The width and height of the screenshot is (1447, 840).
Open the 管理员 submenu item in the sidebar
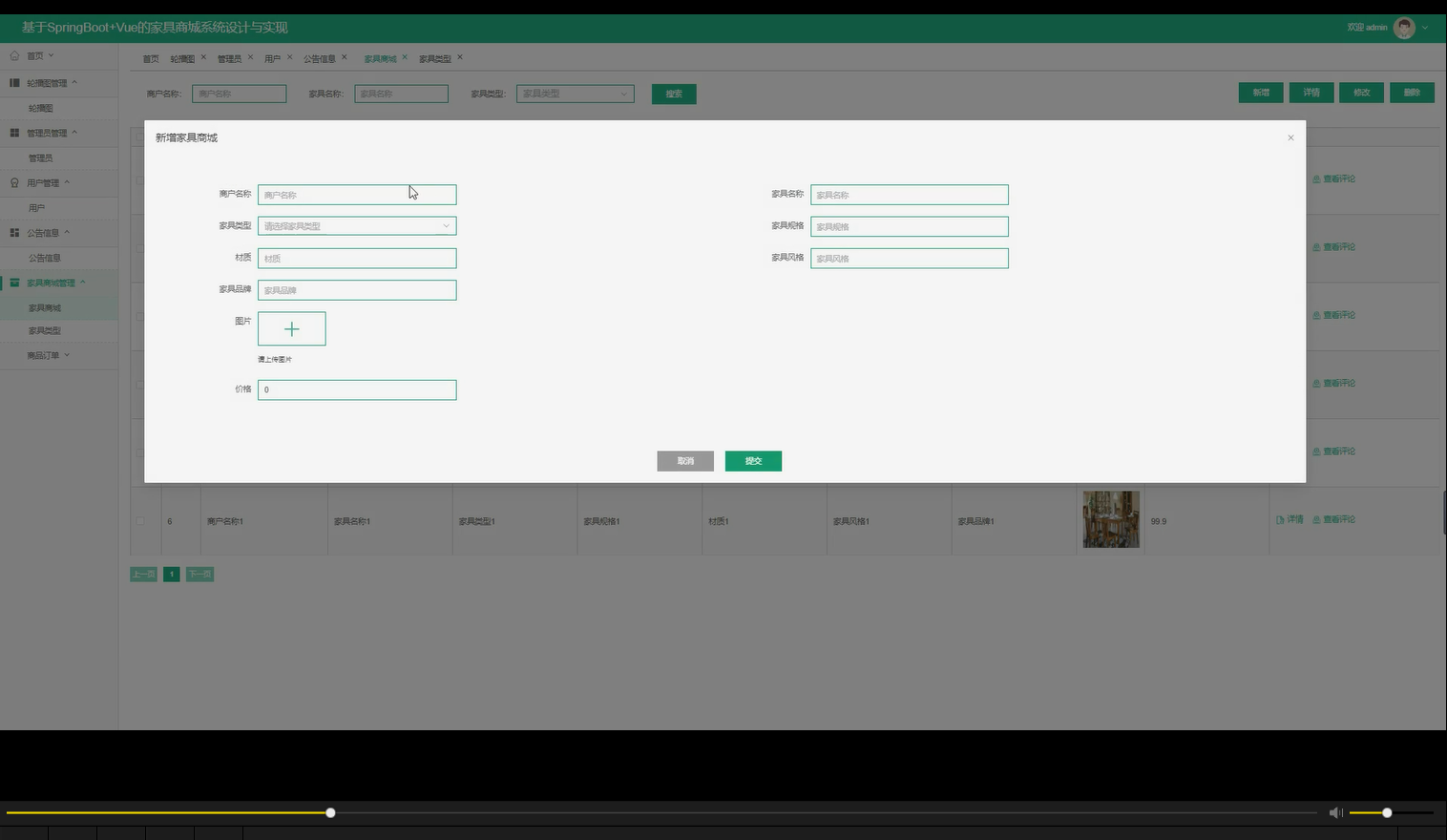click(x=41, y=158)
